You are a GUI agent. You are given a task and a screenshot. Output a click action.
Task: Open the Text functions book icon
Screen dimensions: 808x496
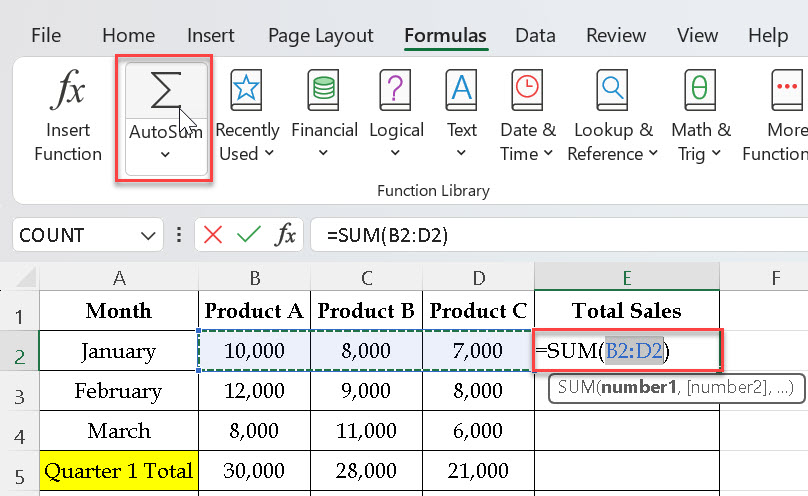point(461,90)
